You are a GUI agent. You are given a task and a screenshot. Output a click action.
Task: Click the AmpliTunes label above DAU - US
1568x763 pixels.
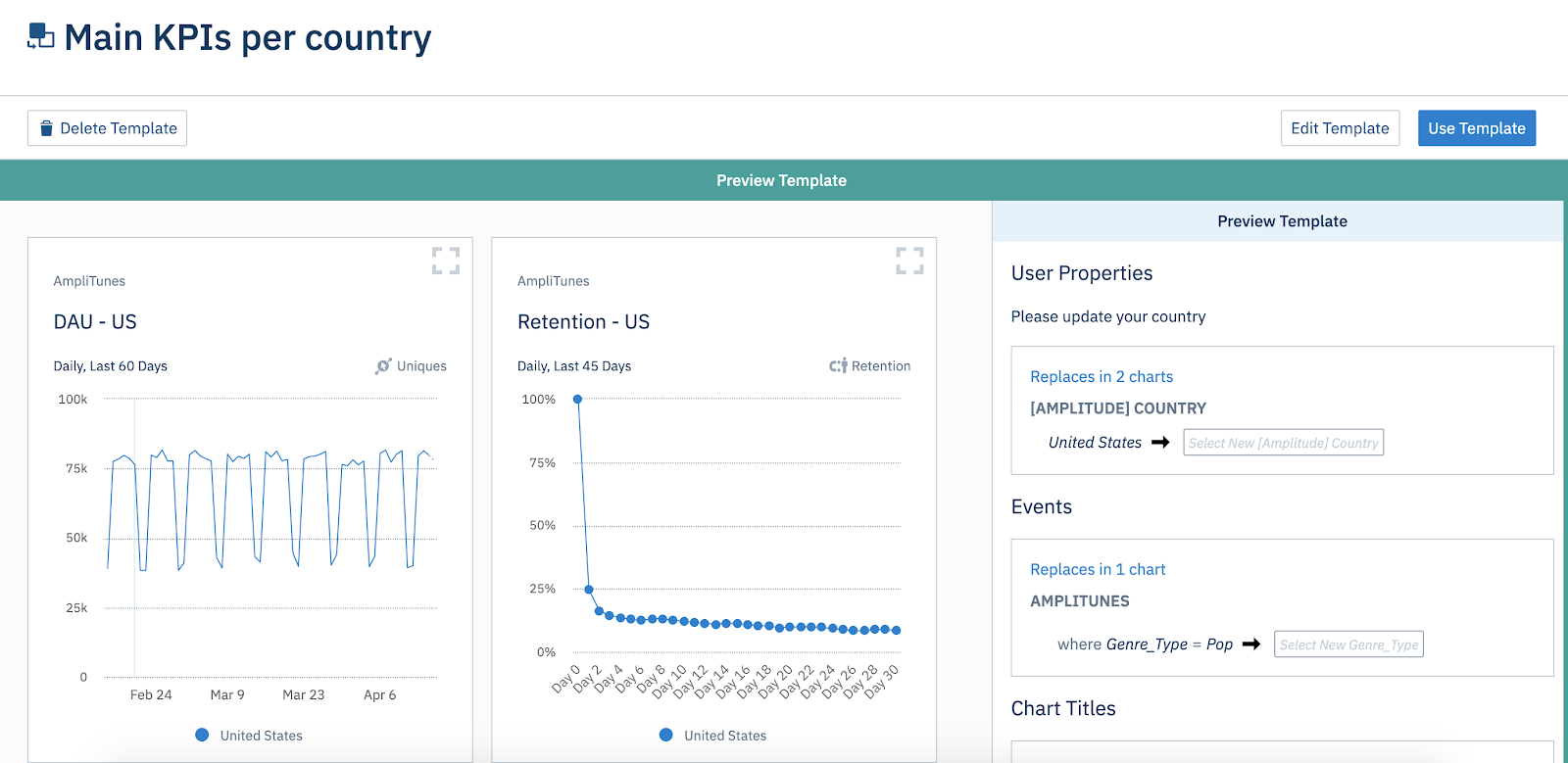(89, 281)
